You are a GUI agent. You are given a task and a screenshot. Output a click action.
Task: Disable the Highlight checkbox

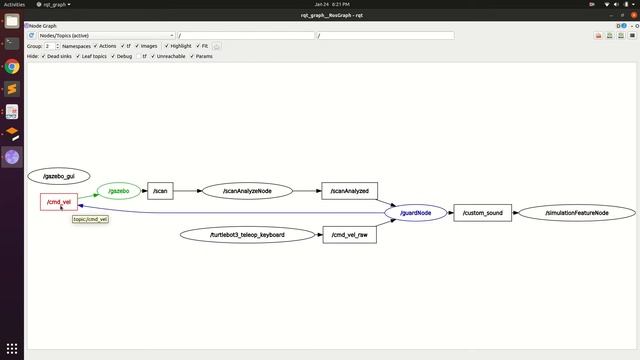pyautogui.click(x=178, y=46)
